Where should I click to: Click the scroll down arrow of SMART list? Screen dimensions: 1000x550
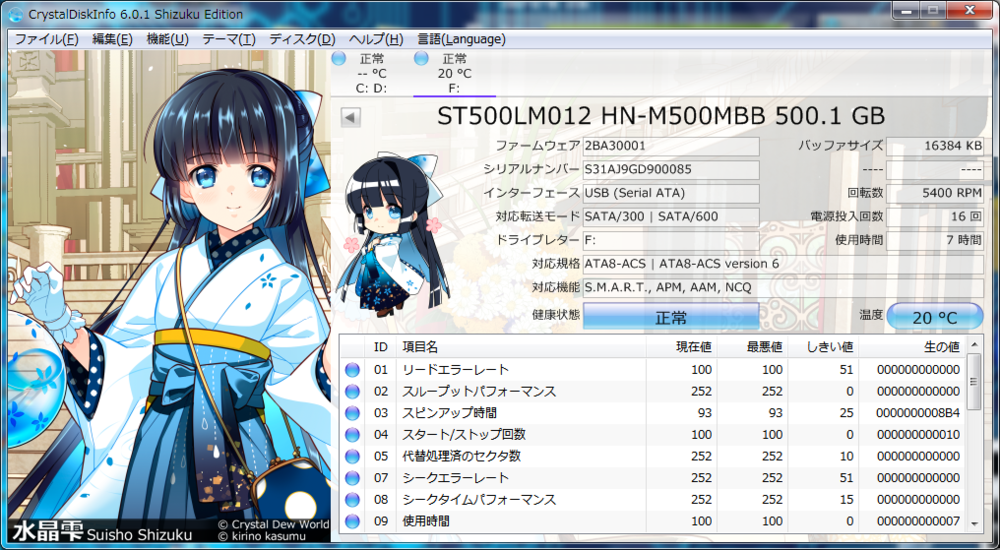[973, 523]
